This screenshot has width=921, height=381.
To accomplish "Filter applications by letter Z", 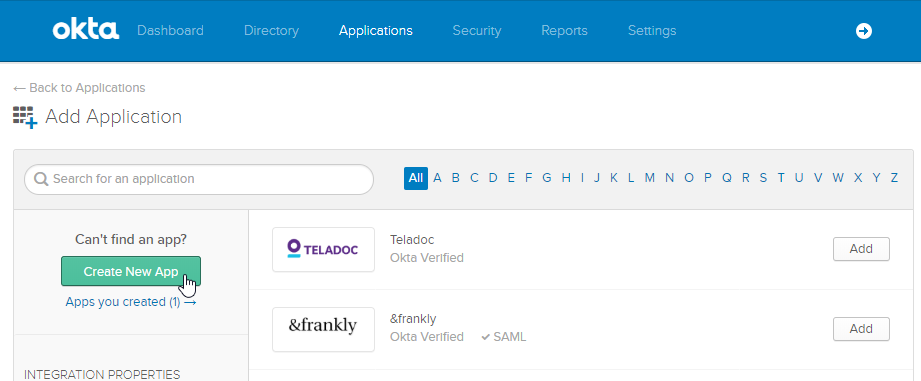I will coord(894,178).
